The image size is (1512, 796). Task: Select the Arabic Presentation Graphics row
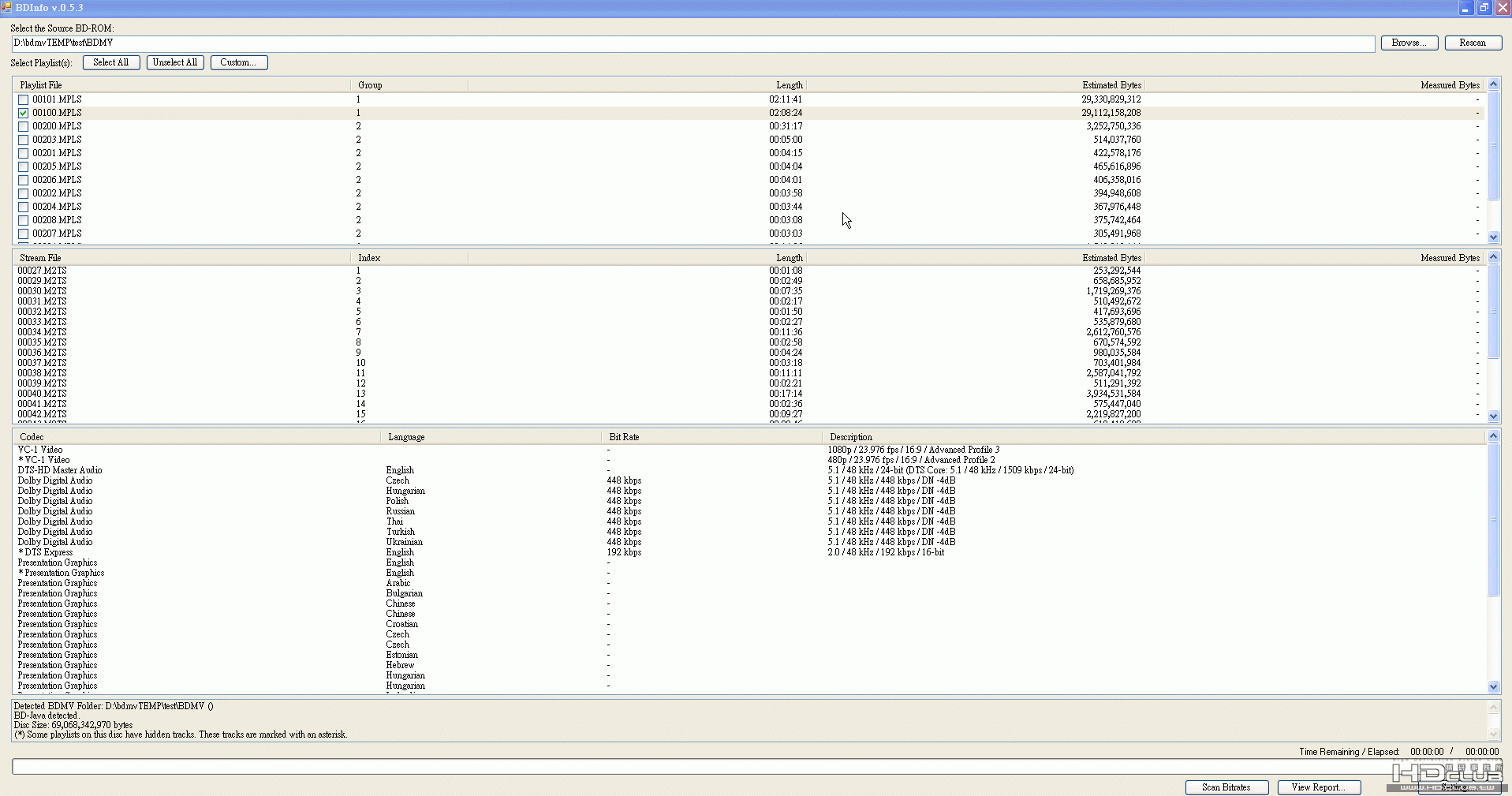pos(749,583)
